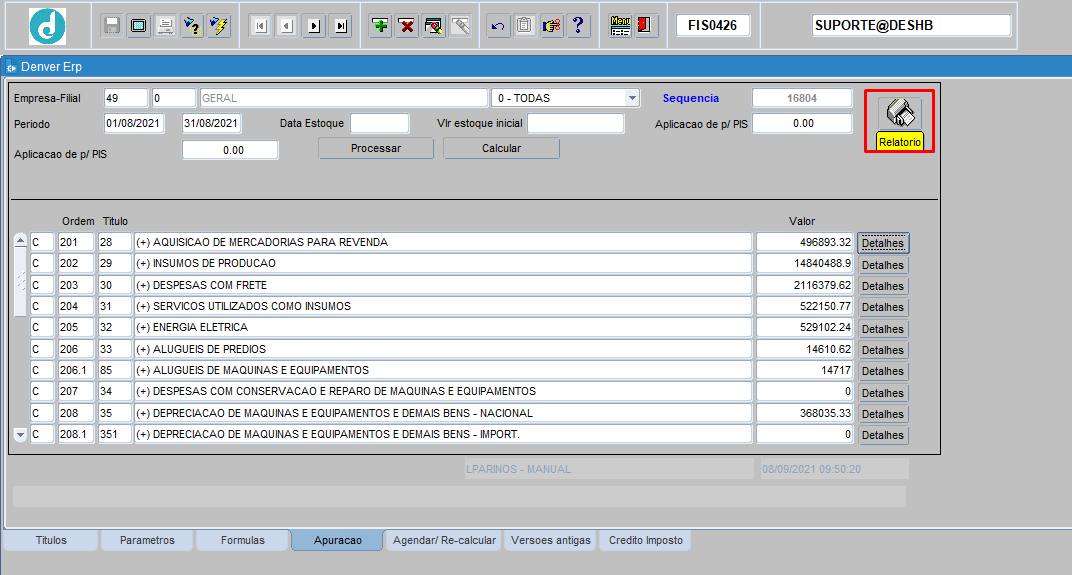The width and height of the screenshot is (1072, 575).
Task: Click the list scroll up arrow
Action: (x=21, y=241)
